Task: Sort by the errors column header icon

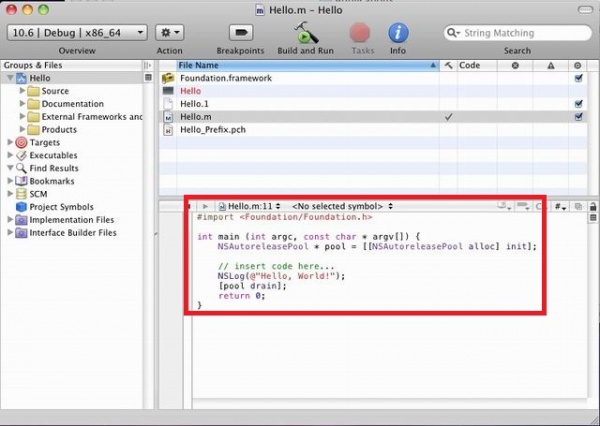Action: coord(515,65)
